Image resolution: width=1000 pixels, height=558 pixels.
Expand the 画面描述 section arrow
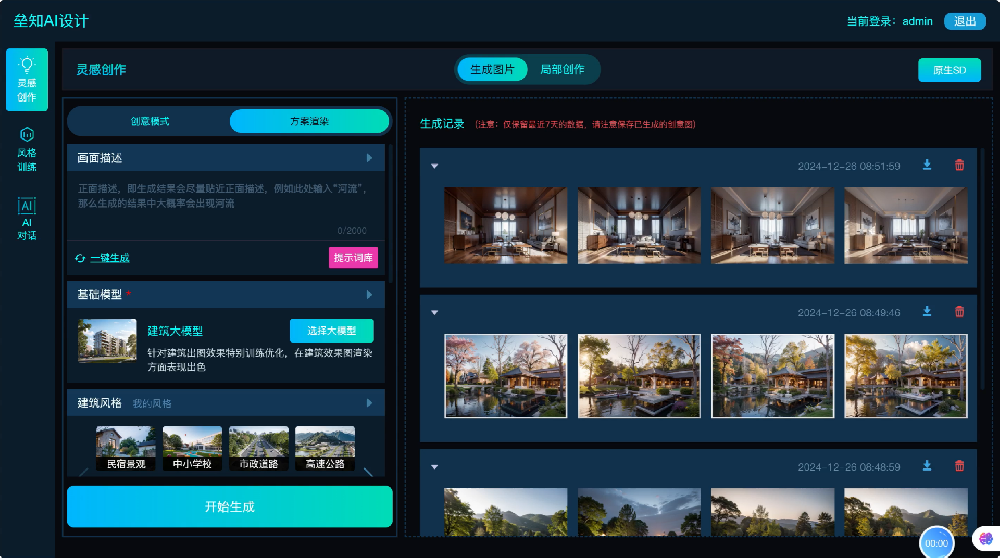click(x=369, y=158)
